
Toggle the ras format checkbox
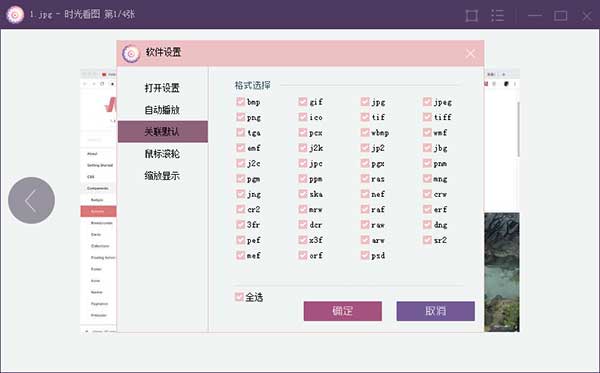(x=365, y=179)
